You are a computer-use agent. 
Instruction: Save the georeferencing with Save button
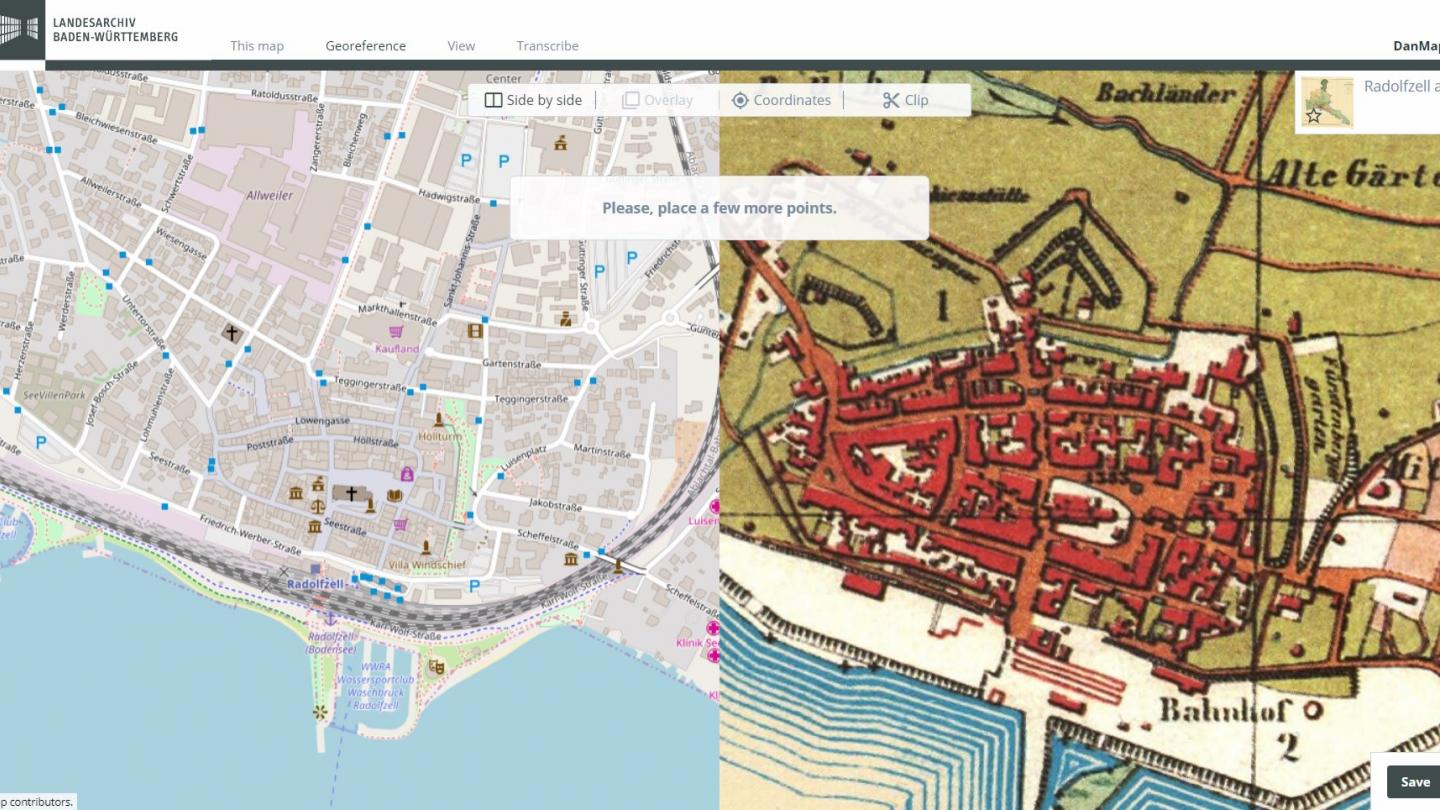[x=1414, y=782]
